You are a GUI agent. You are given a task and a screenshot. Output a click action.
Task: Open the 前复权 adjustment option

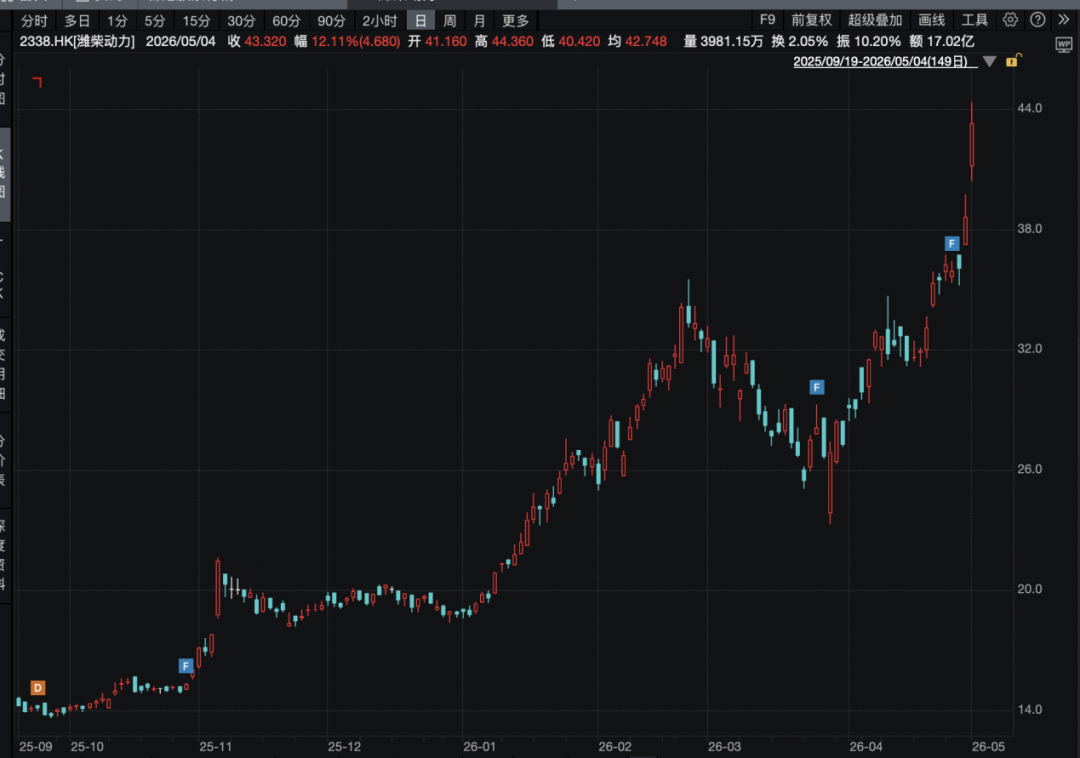(x=811, y=20)
